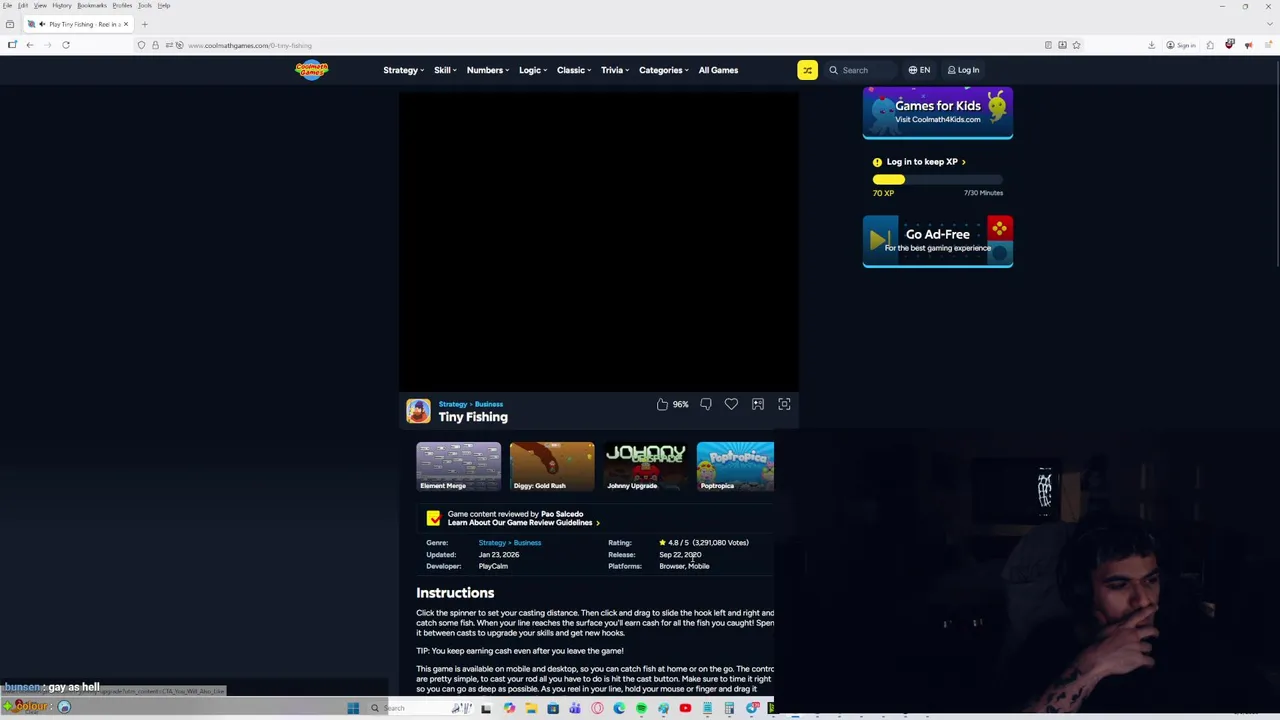1280x720 pixels.
Task: Click the browser Sign in button
Action: (1181, 45)
